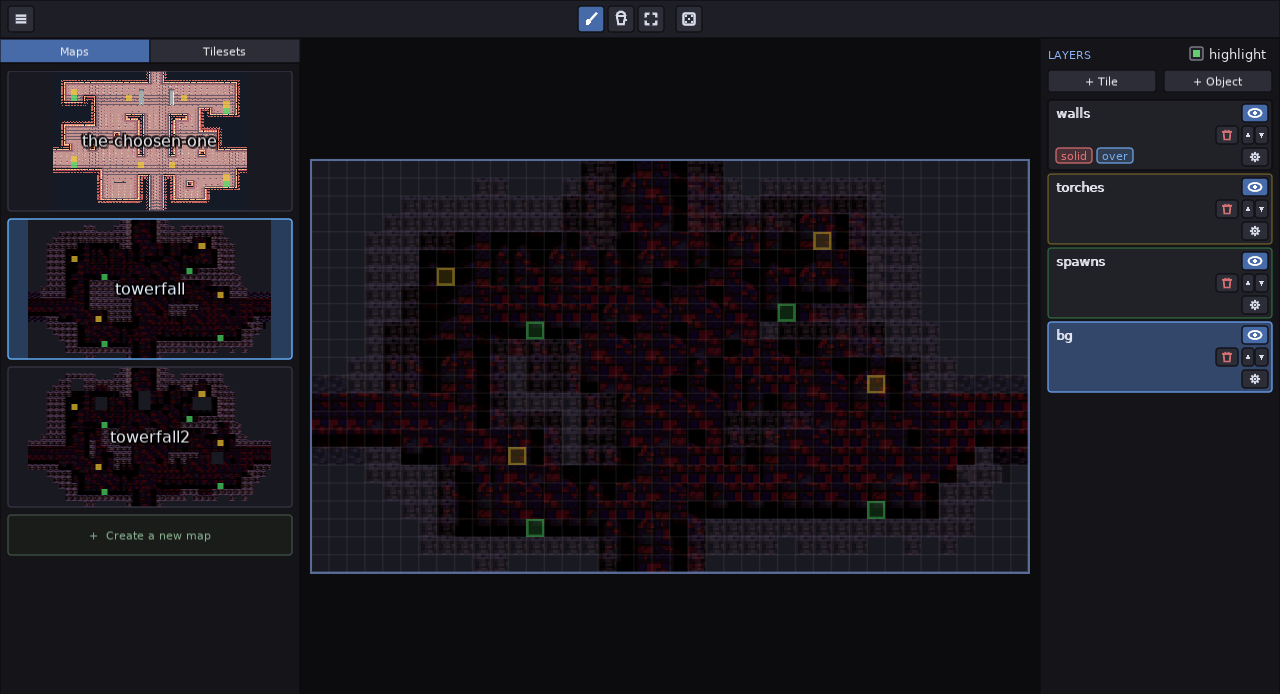Switch to the Tilesets tab

coord(225,51)
